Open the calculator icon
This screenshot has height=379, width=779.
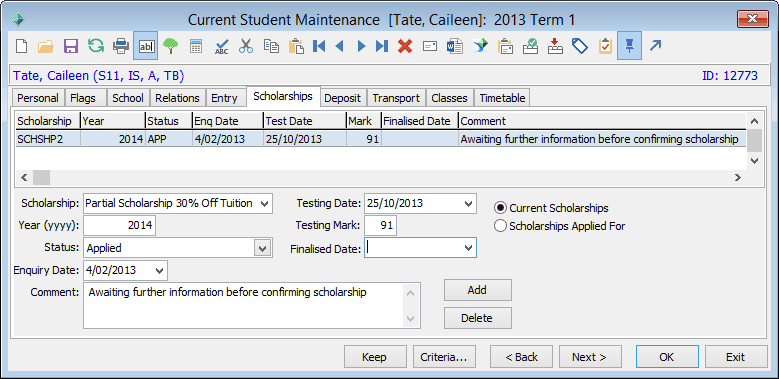point(196,46)
